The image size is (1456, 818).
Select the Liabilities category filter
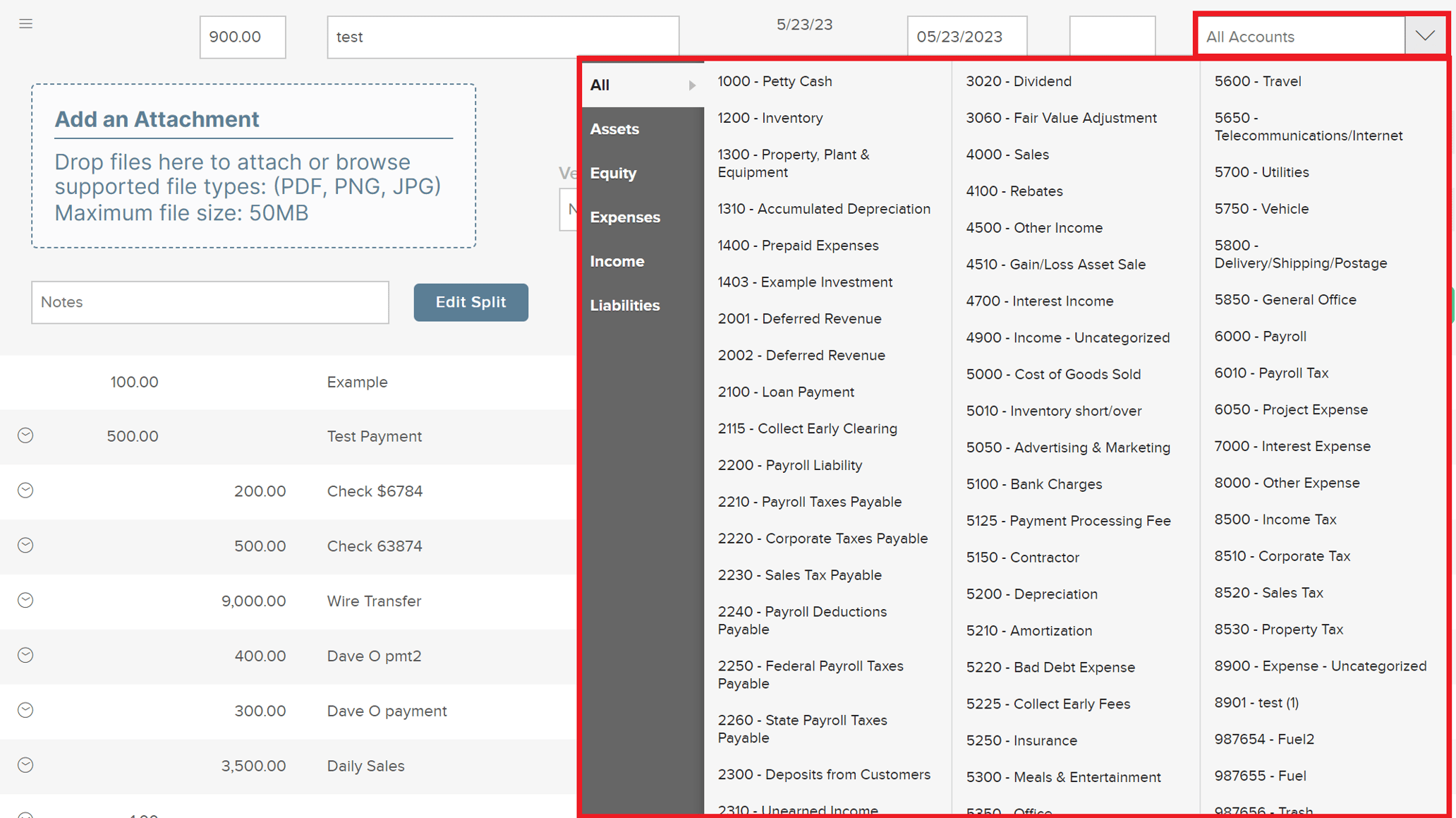[x=625, y=305]
